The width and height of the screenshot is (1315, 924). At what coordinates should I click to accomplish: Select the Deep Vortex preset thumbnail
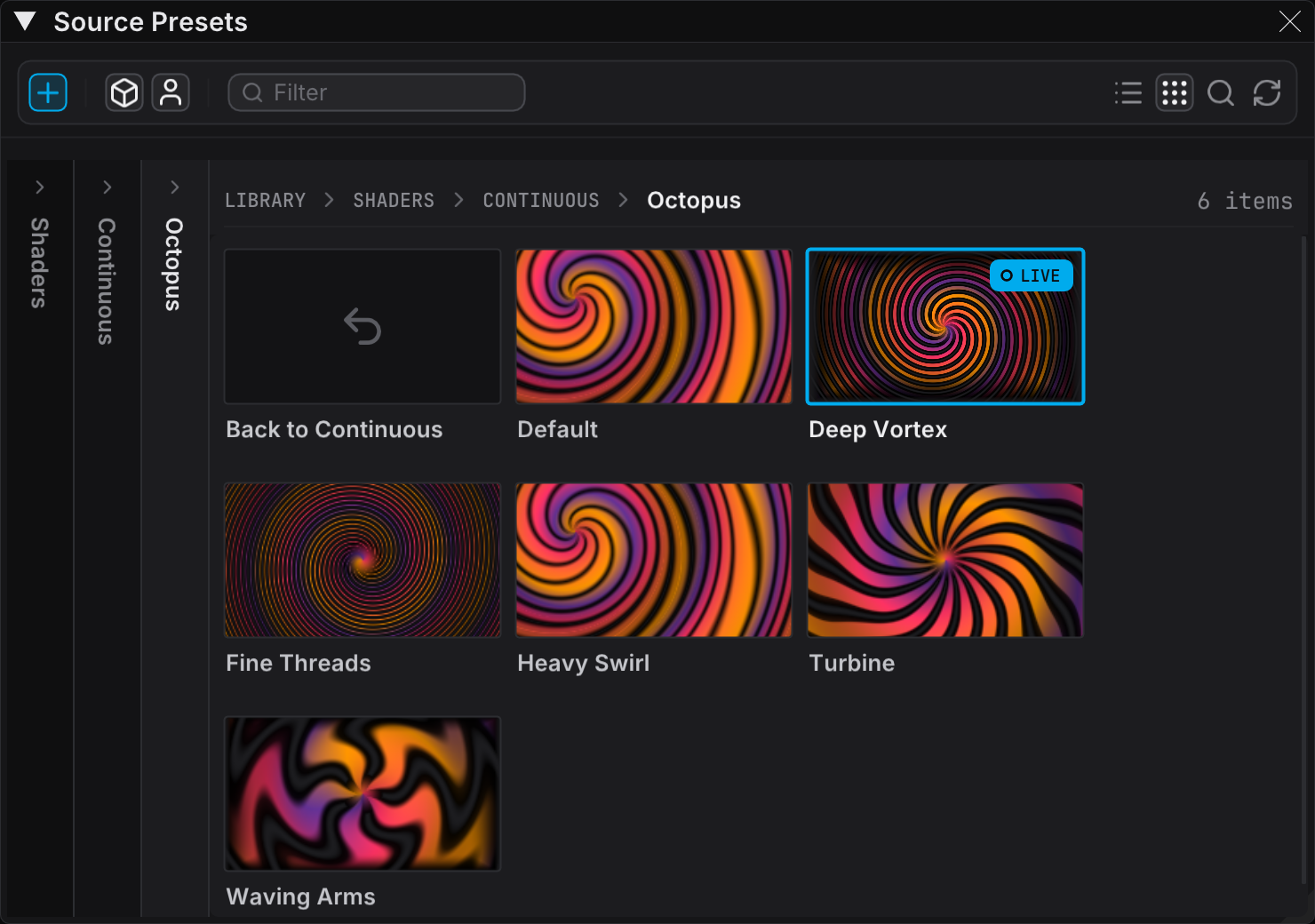click(945, 326)
